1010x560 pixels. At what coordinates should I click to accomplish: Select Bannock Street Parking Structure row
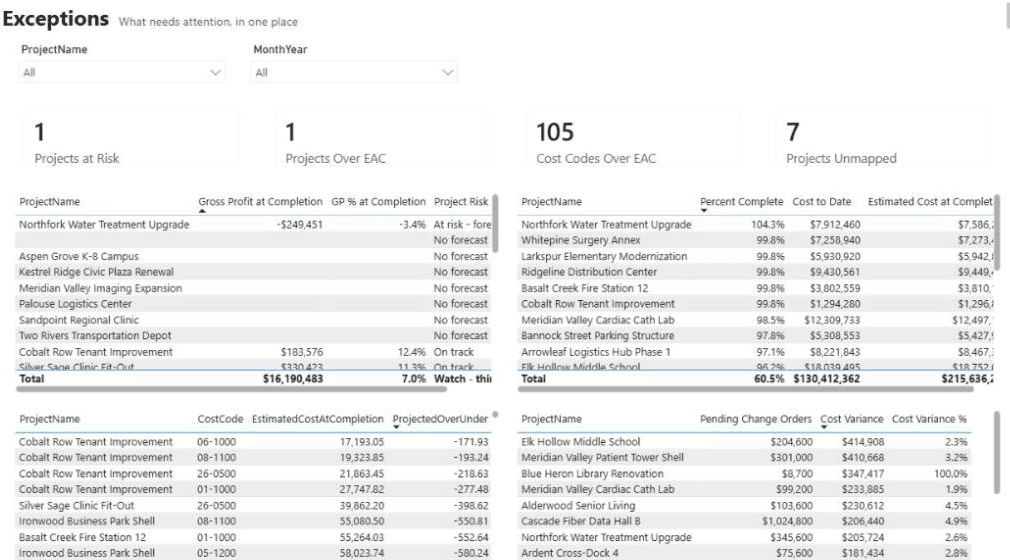(x=756, y=336)
